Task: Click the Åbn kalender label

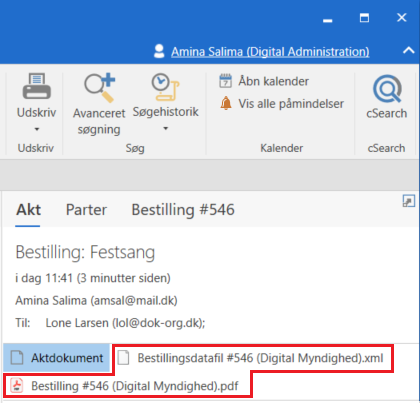Action: [x=274, y=81]
